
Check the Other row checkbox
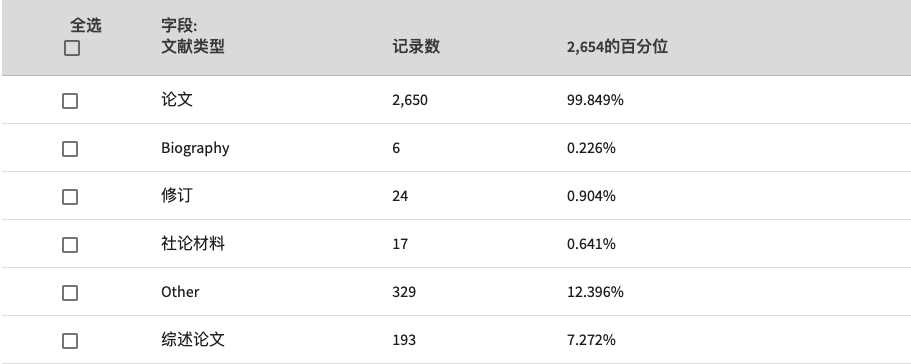click(70, 293)
